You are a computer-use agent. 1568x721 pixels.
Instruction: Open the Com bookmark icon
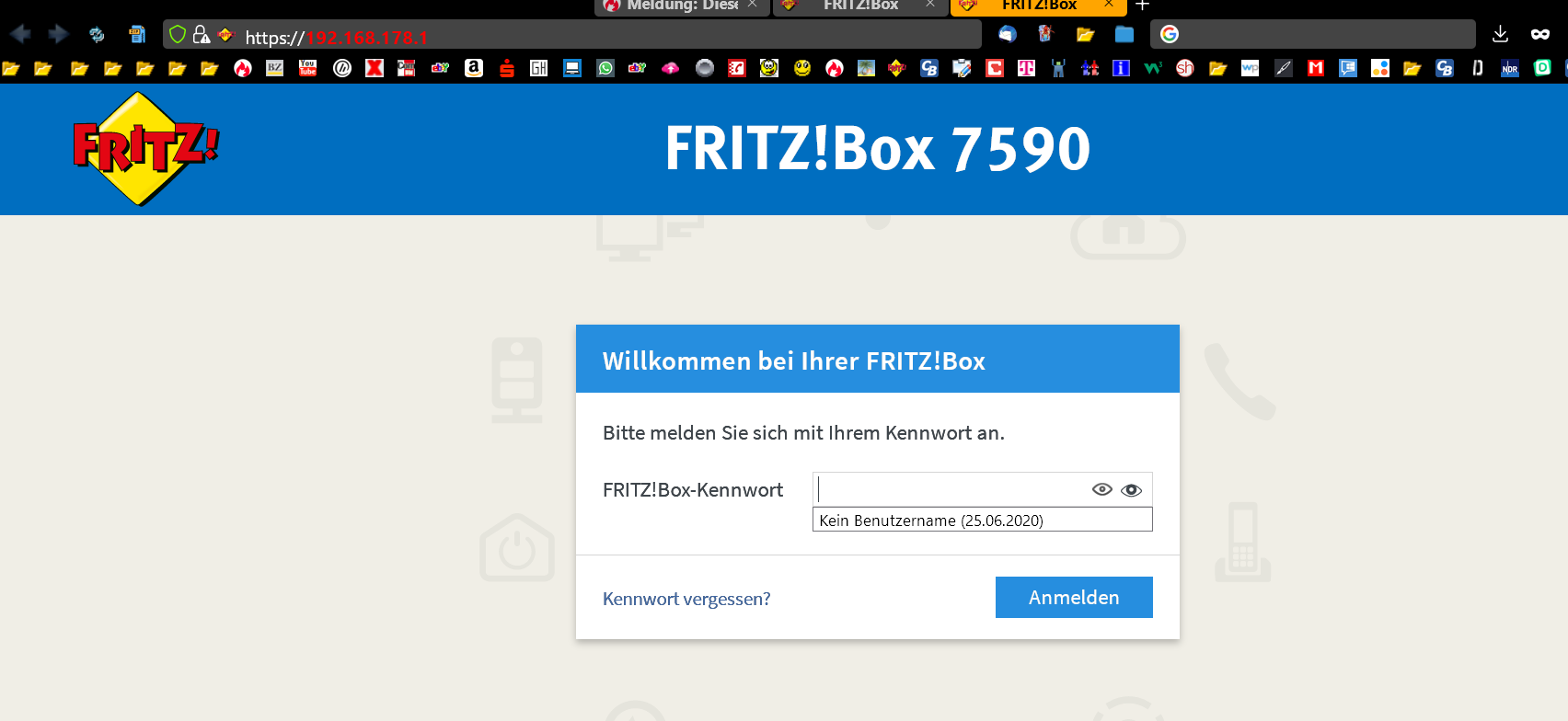(x=406, y=68)
